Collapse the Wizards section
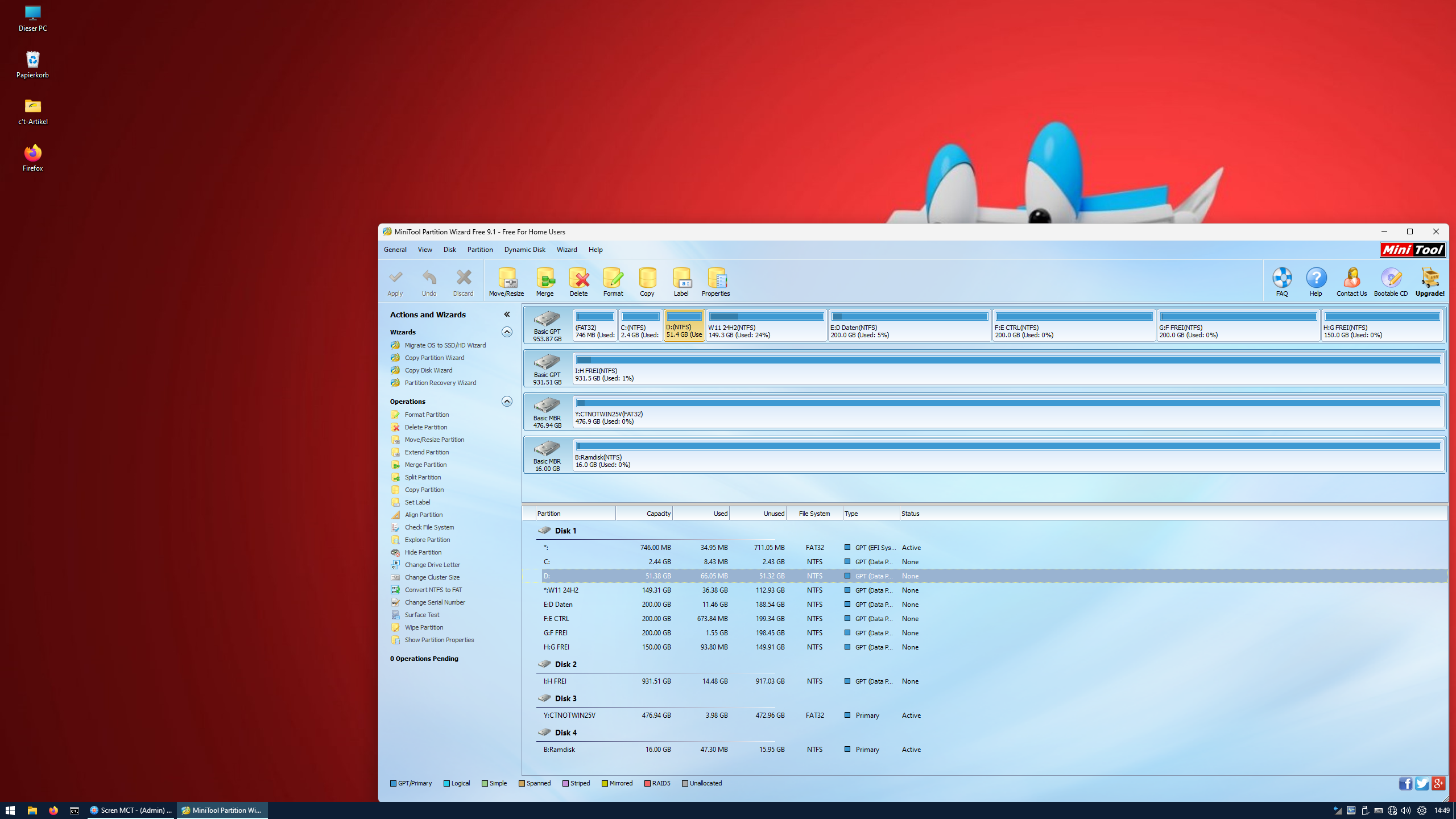The image size is (1456, 819). pyautogui.click(x=507, y=332)
